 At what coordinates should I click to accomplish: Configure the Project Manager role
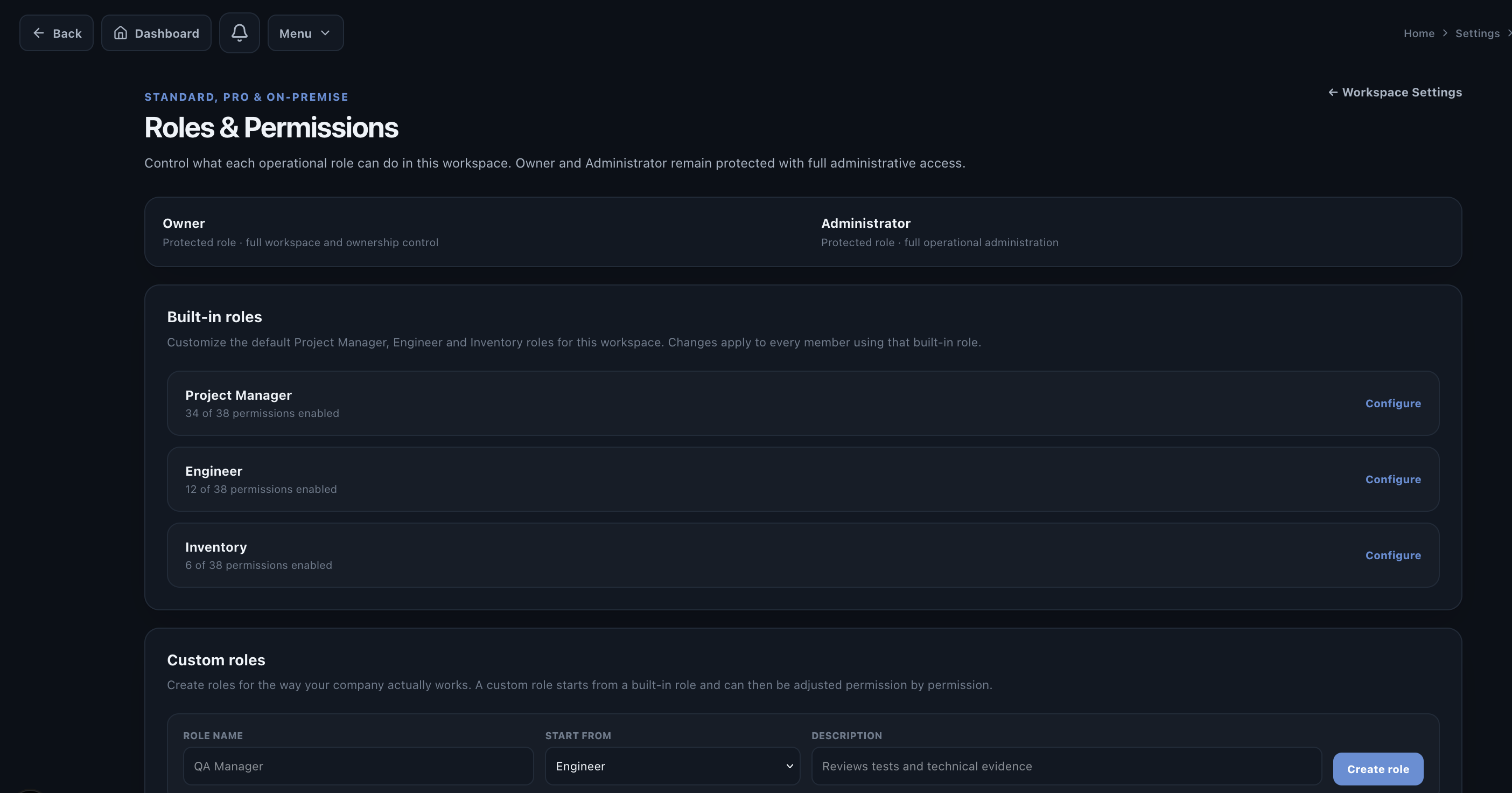1393,404
